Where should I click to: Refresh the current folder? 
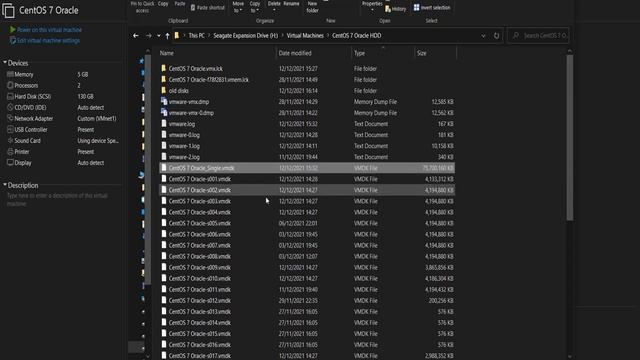(x=496, y=36)
